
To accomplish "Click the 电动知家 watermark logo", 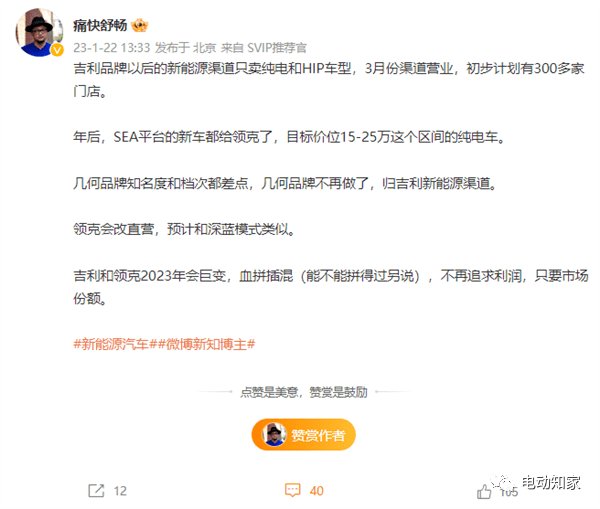I will [538, 482].
